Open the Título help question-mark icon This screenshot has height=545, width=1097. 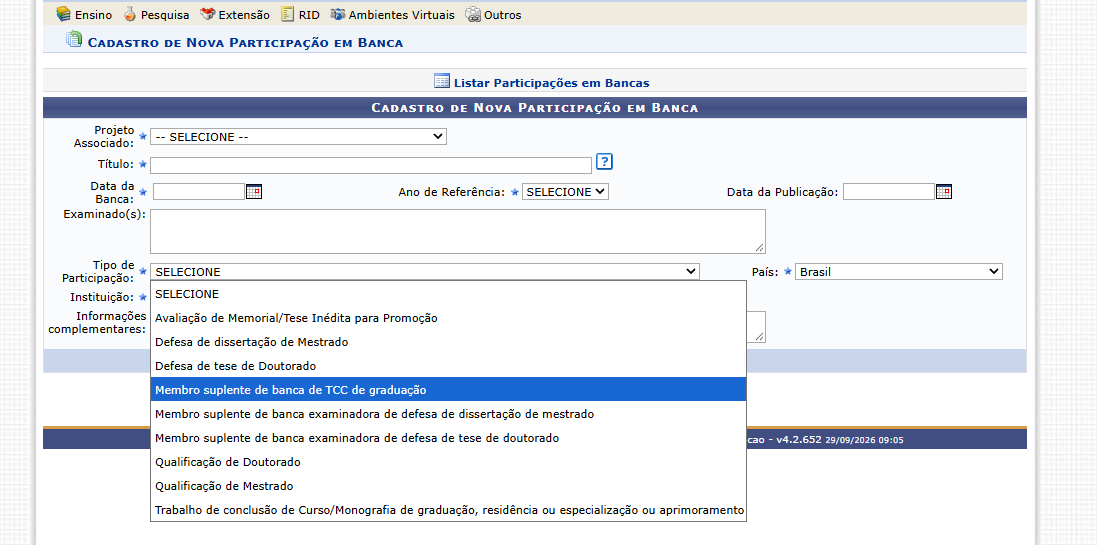click(604, 162)
